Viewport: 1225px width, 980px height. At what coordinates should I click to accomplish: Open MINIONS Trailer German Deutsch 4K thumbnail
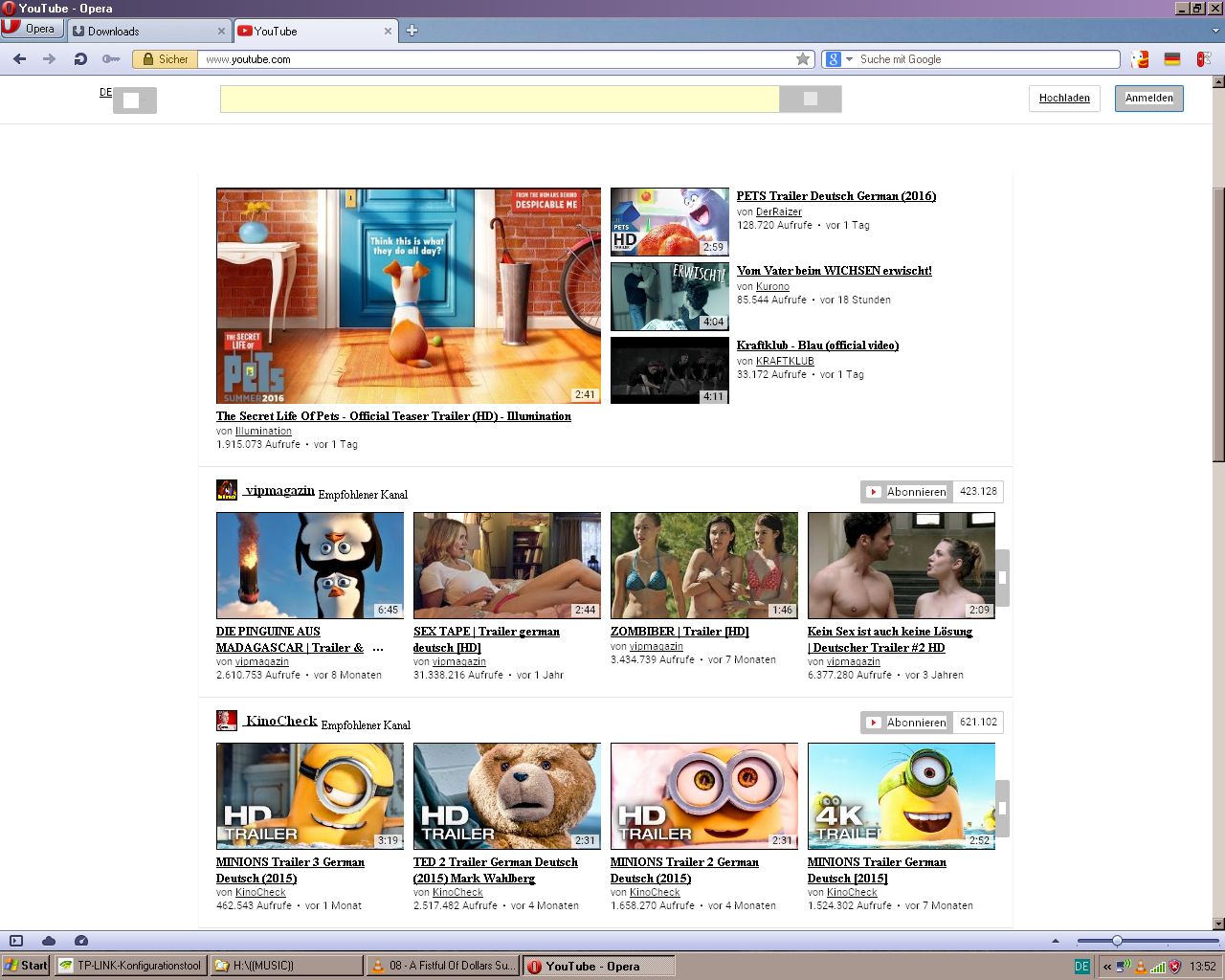(902, 796)
